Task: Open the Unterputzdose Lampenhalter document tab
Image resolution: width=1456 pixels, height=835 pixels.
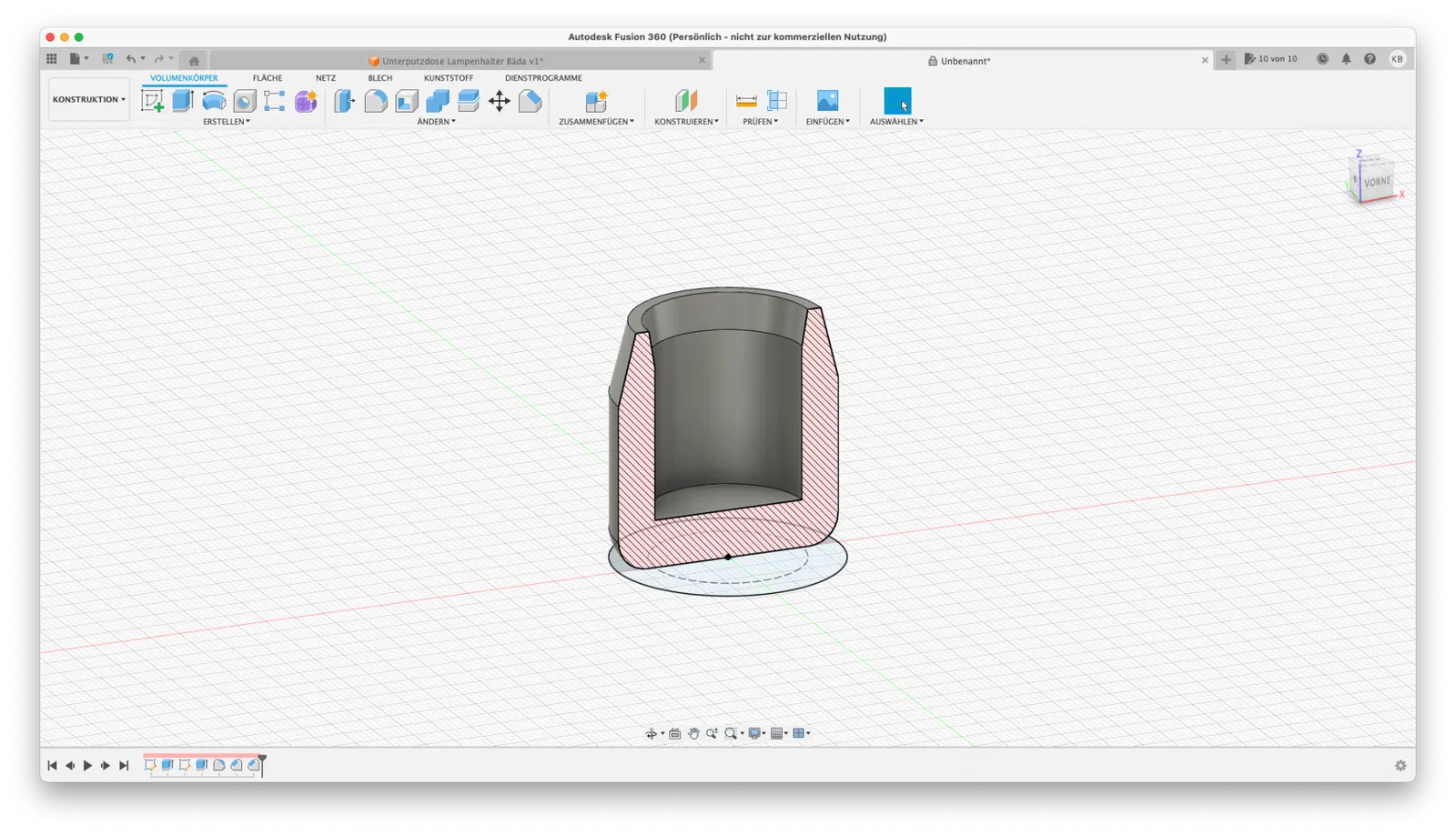Action: (x=461, y=61)
